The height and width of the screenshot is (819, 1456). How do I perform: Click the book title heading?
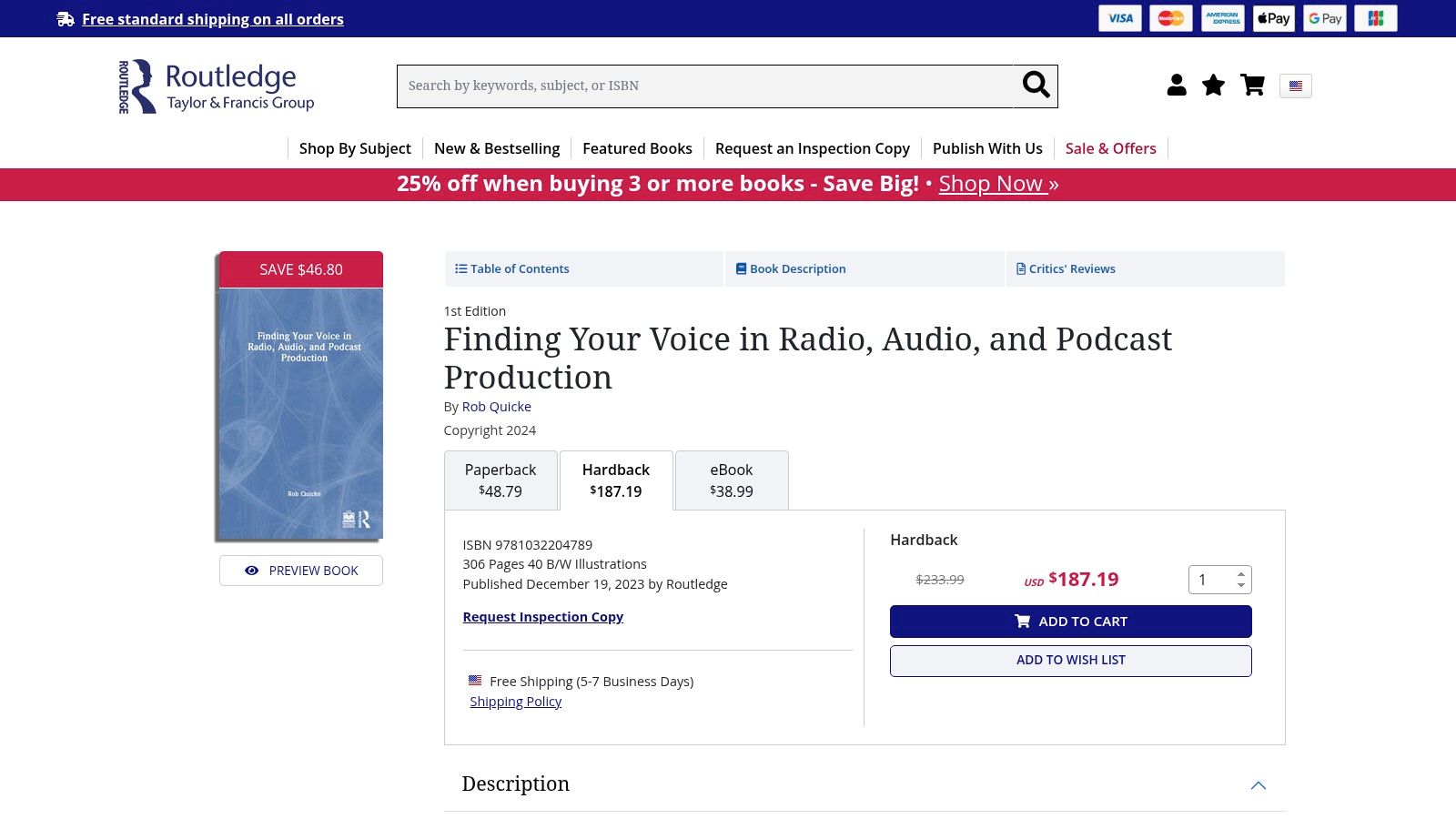tap(808, 359)
